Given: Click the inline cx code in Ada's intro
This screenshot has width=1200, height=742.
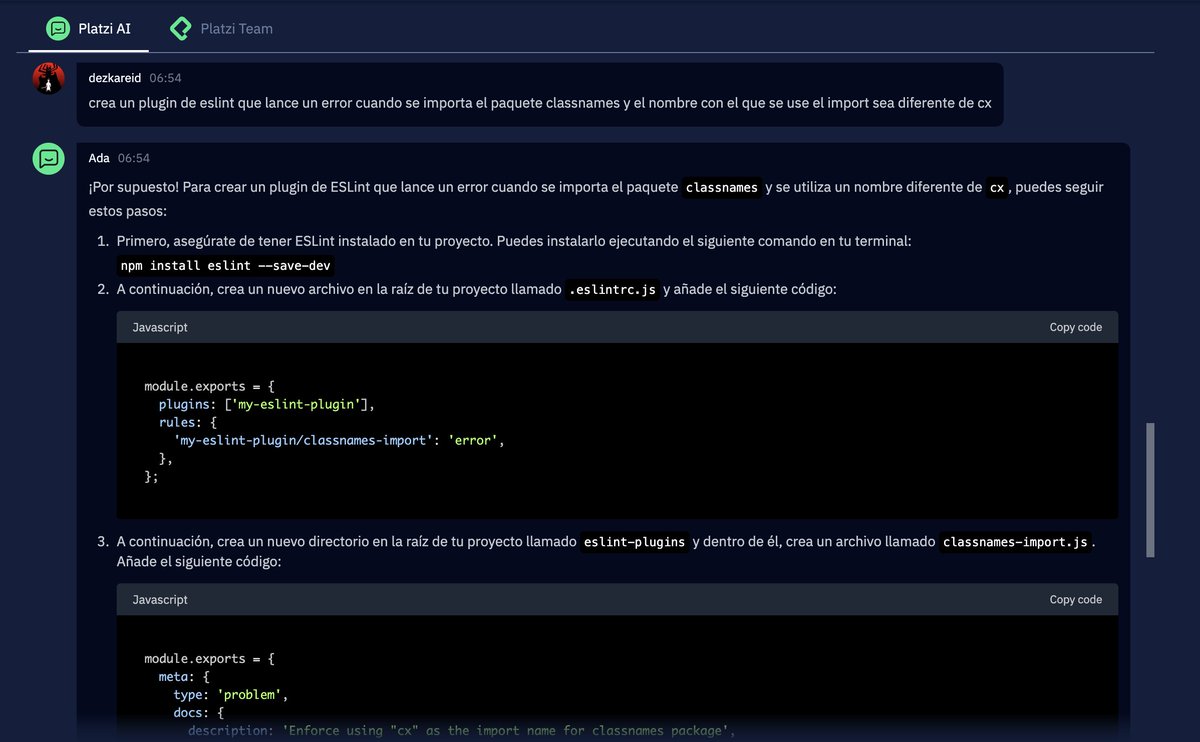Looking at the screenshot, I should coord(996,188).
